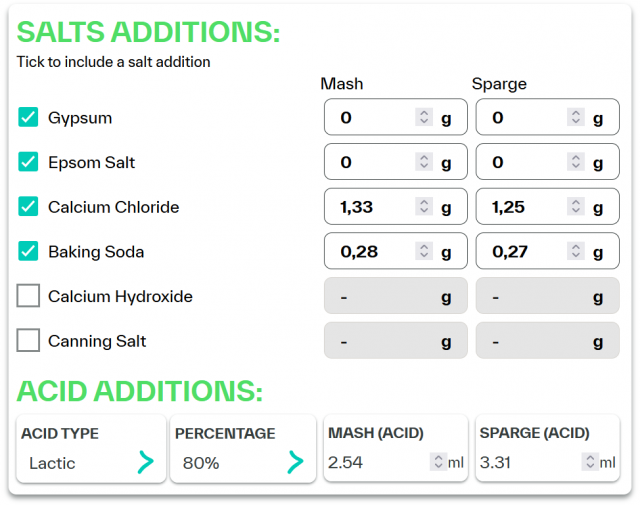Click the Mash (Acid) value field
The image size is (640, 505).
tap(375, 462)
